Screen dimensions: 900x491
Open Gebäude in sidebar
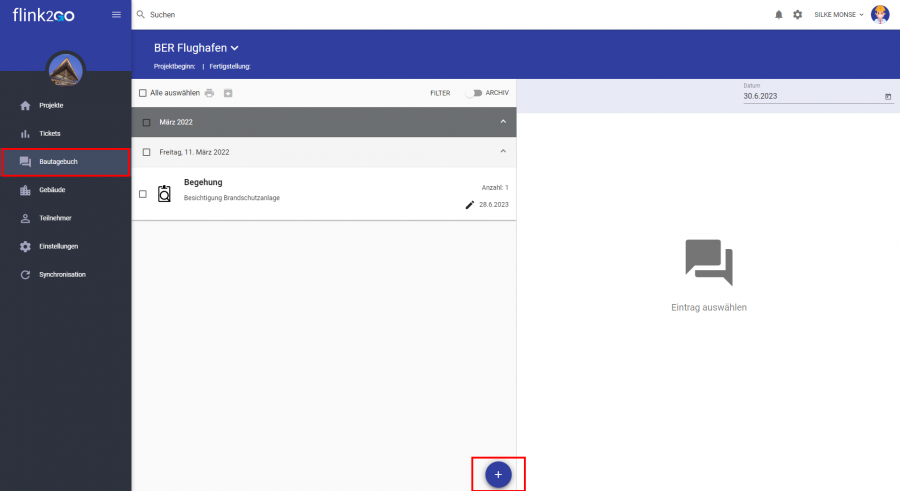(x=52, y=189)
